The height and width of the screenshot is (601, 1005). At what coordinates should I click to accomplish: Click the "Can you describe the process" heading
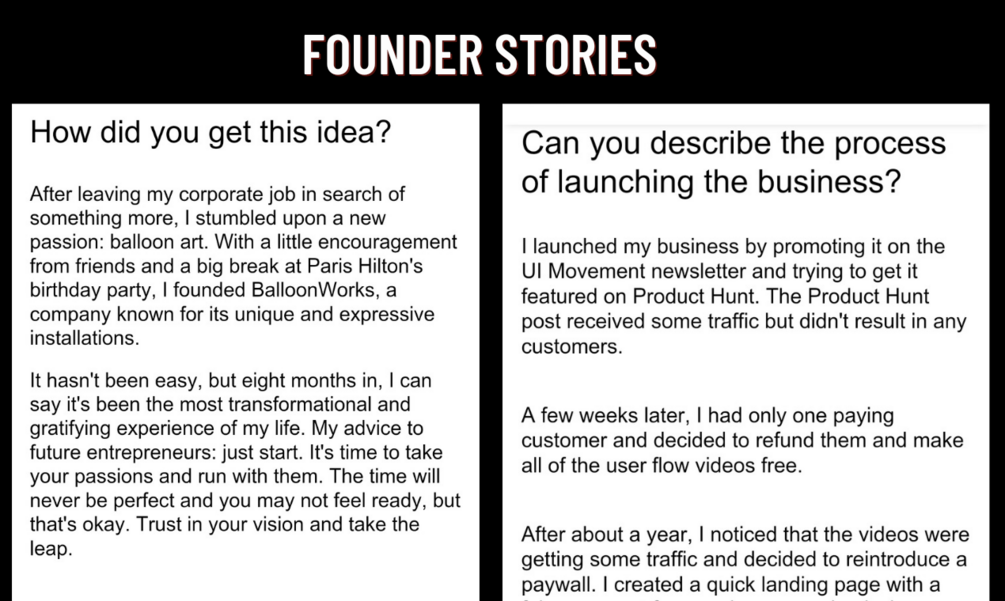coord(733,143)
